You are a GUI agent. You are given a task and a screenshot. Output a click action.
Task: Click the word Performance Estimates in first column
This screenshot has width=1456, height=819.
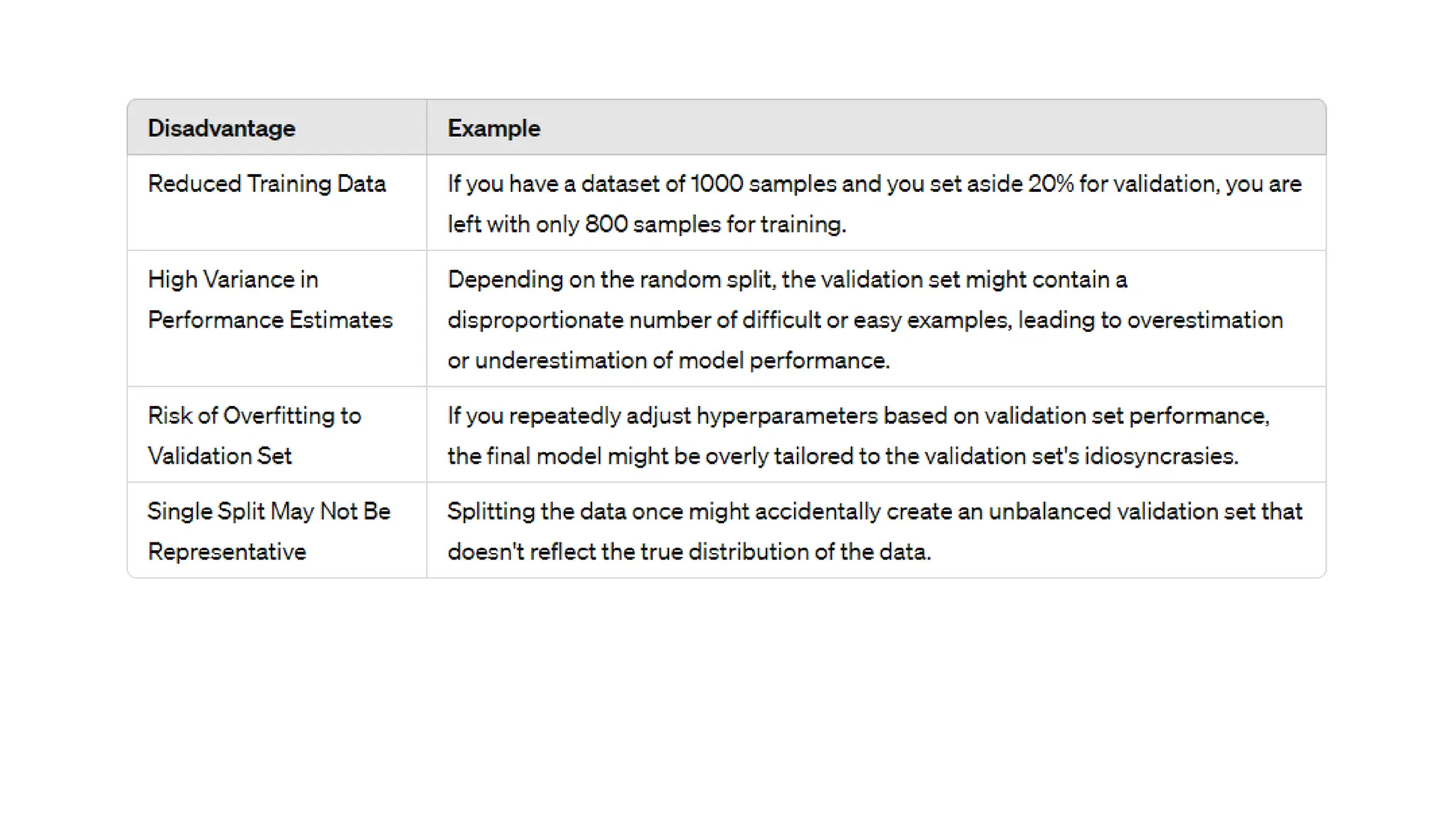pyautogui.click(x=269, y=320)
